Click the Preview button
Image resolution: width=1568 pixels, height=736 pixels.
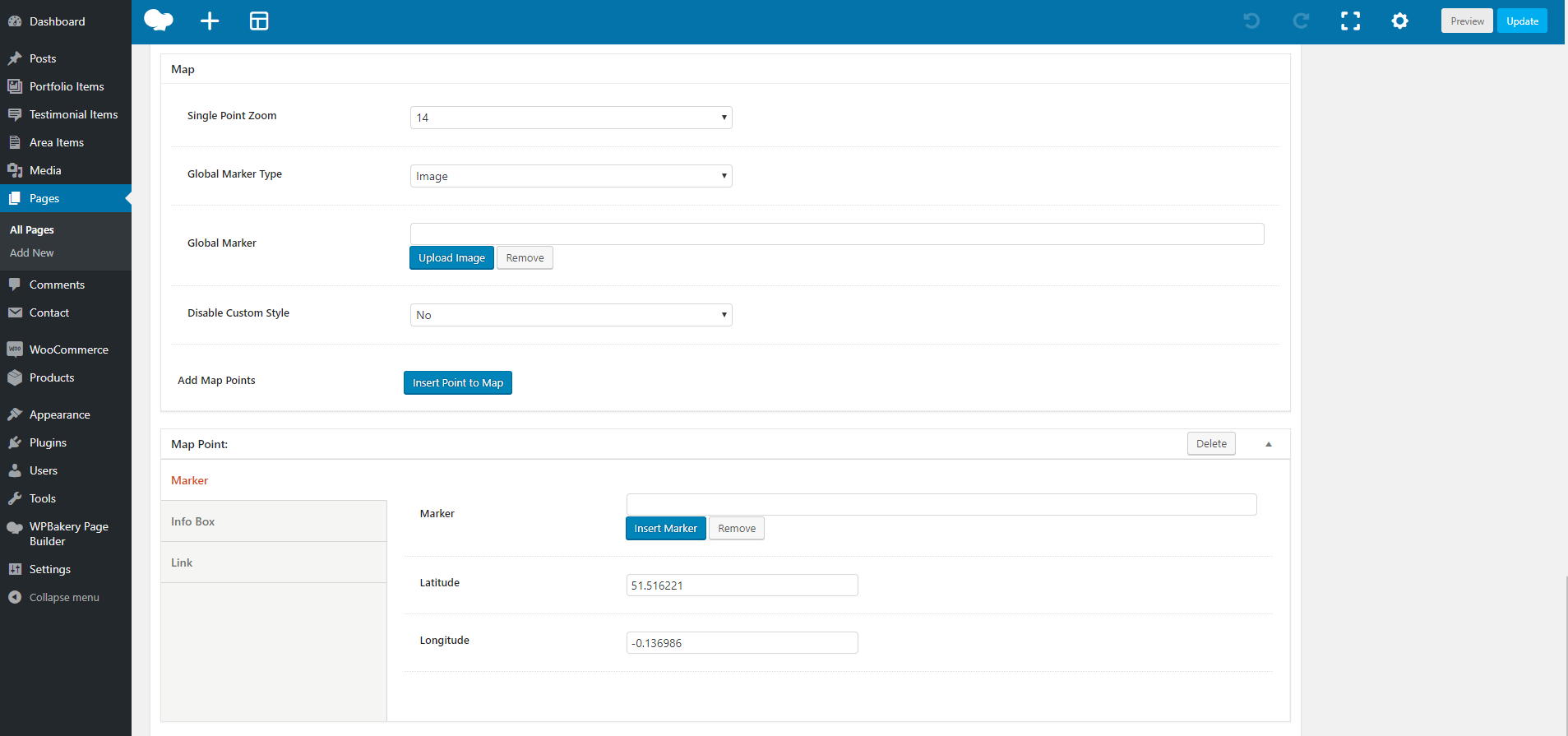(1467, 21)
